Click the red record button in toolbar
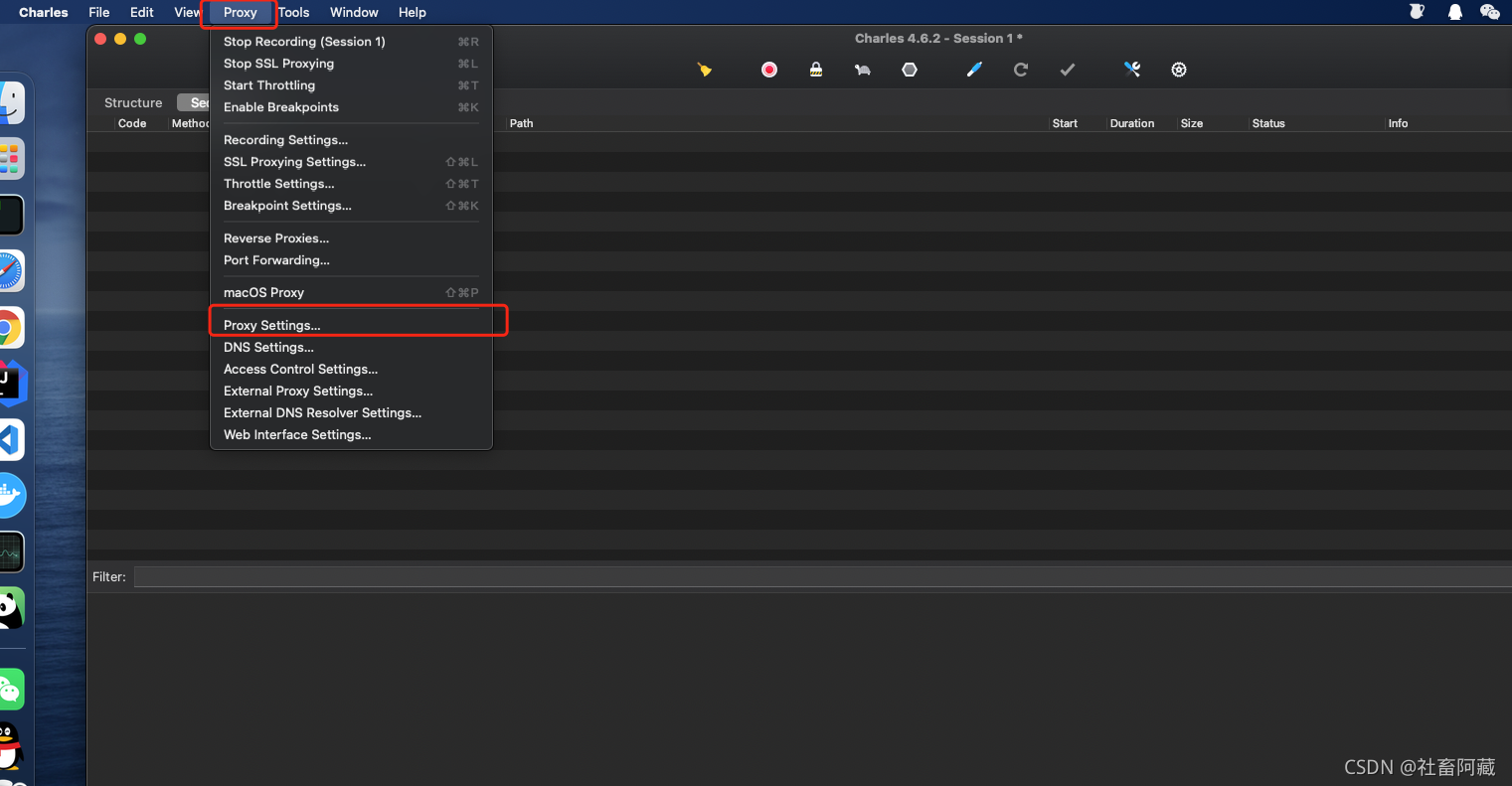 [x=769, y=70]
